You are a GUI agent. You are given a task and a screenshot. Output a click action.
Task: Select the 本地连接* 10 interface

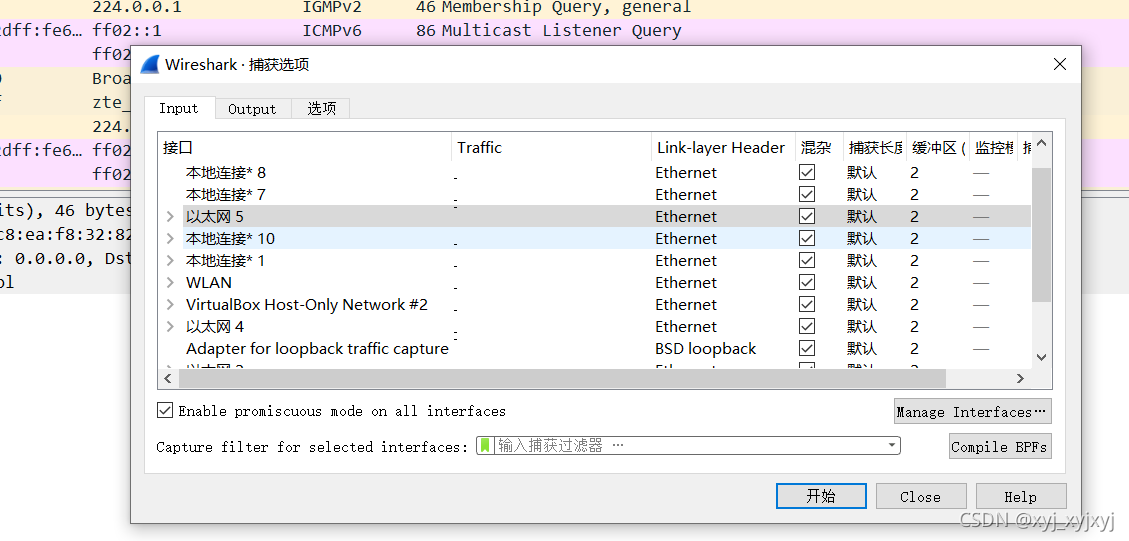pos(230,238)
